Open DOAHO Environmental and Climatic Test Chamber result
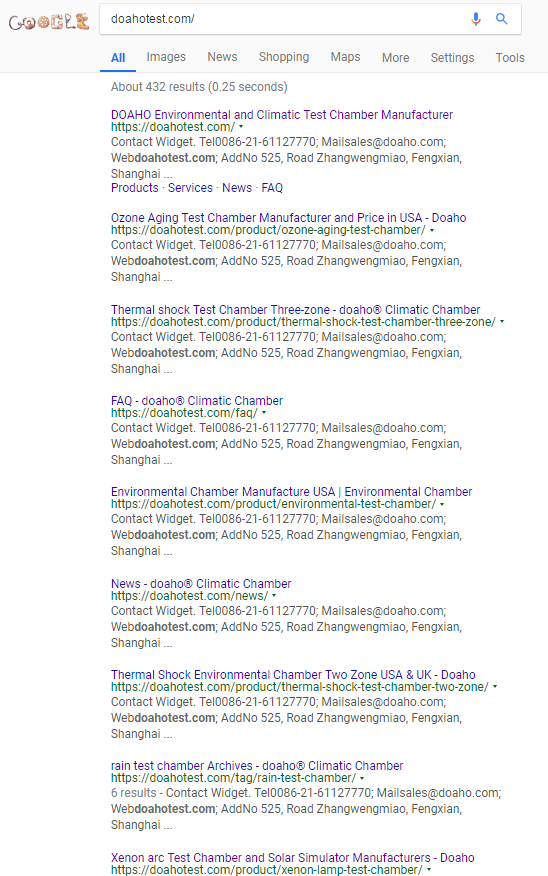Image resolution: width=548 pixels, height=876 pixels. point(282,115)
